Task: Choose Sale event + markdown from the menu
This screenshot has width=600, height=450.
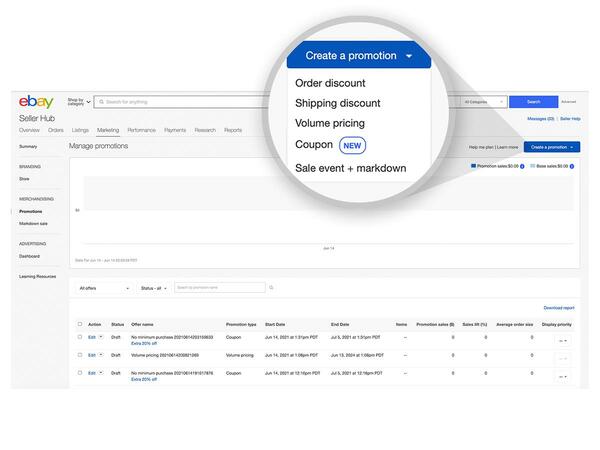Action: tap(351, 168)
